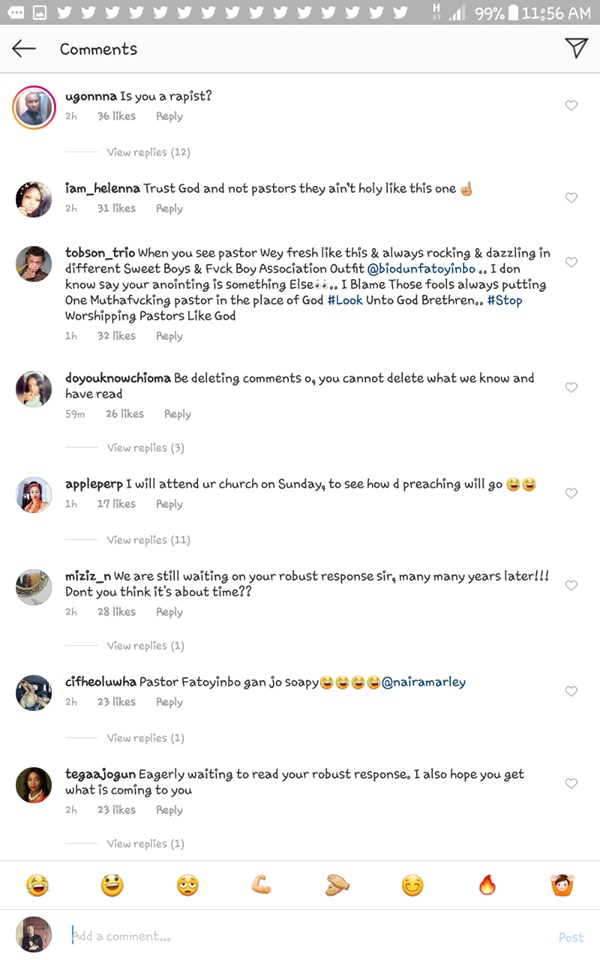The height and width of the screenshot is (960, 600).
Task: Like iam_helenna's comment with the heart
Action: pos(571,198)
